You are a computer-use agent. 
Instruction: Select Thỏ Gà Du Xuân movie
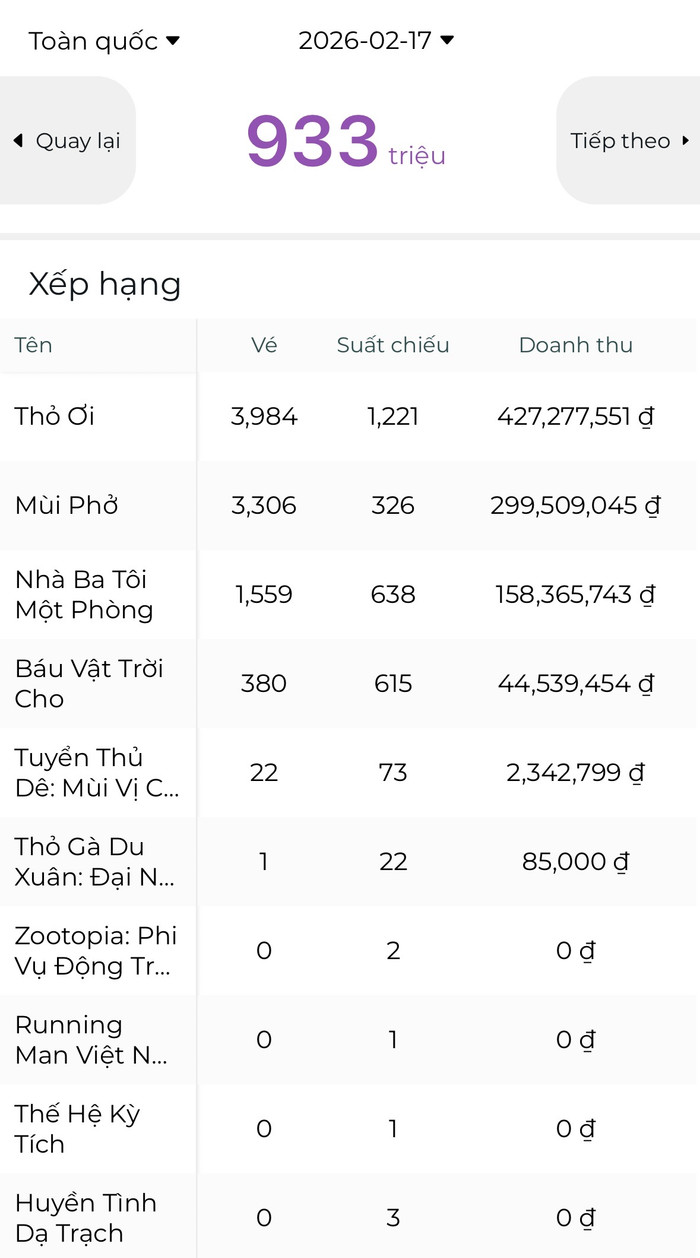(94, 861)
